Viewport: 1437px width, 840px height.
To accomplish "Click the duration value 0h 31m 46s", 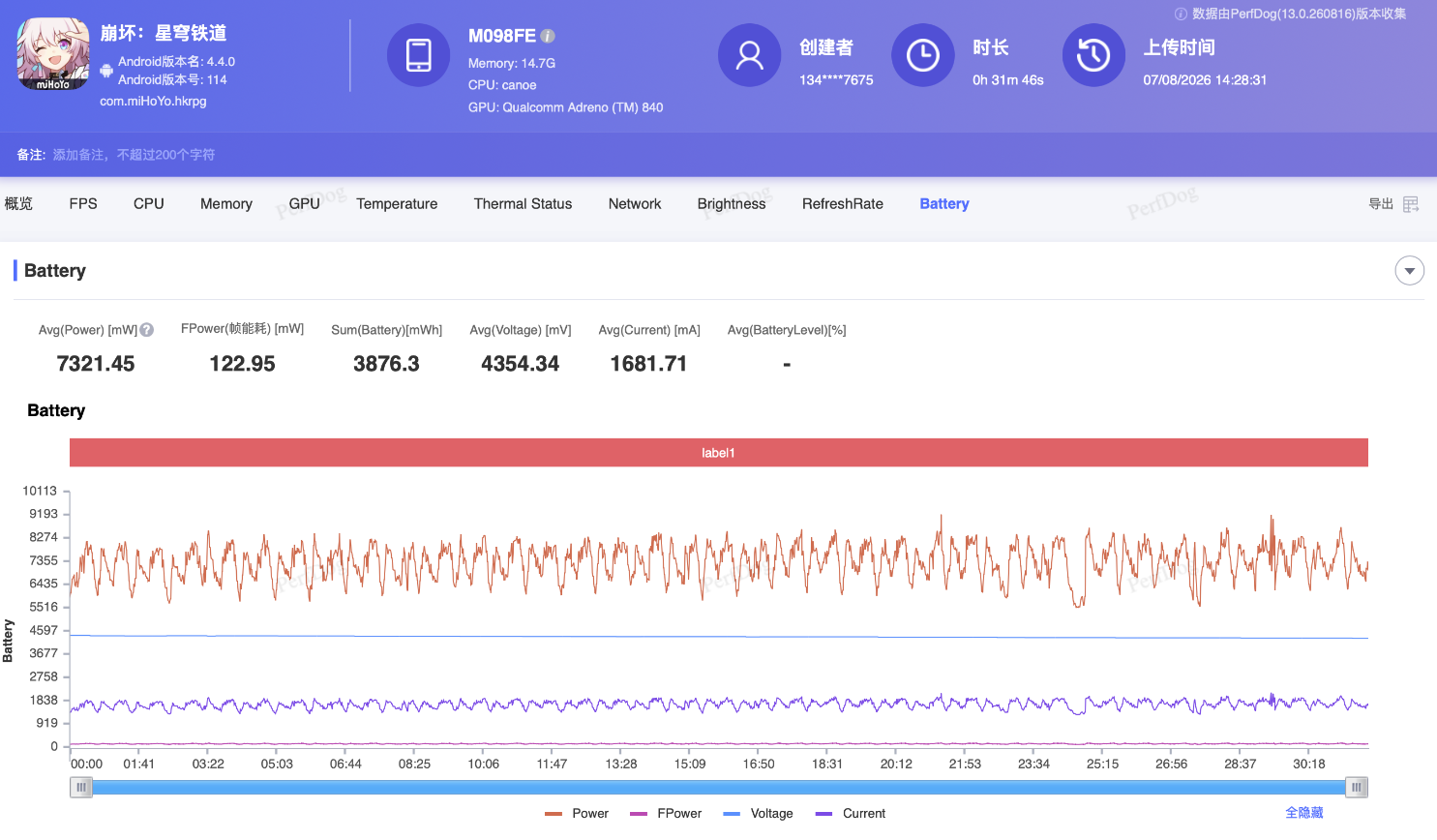I will (x=1008, y=80).
